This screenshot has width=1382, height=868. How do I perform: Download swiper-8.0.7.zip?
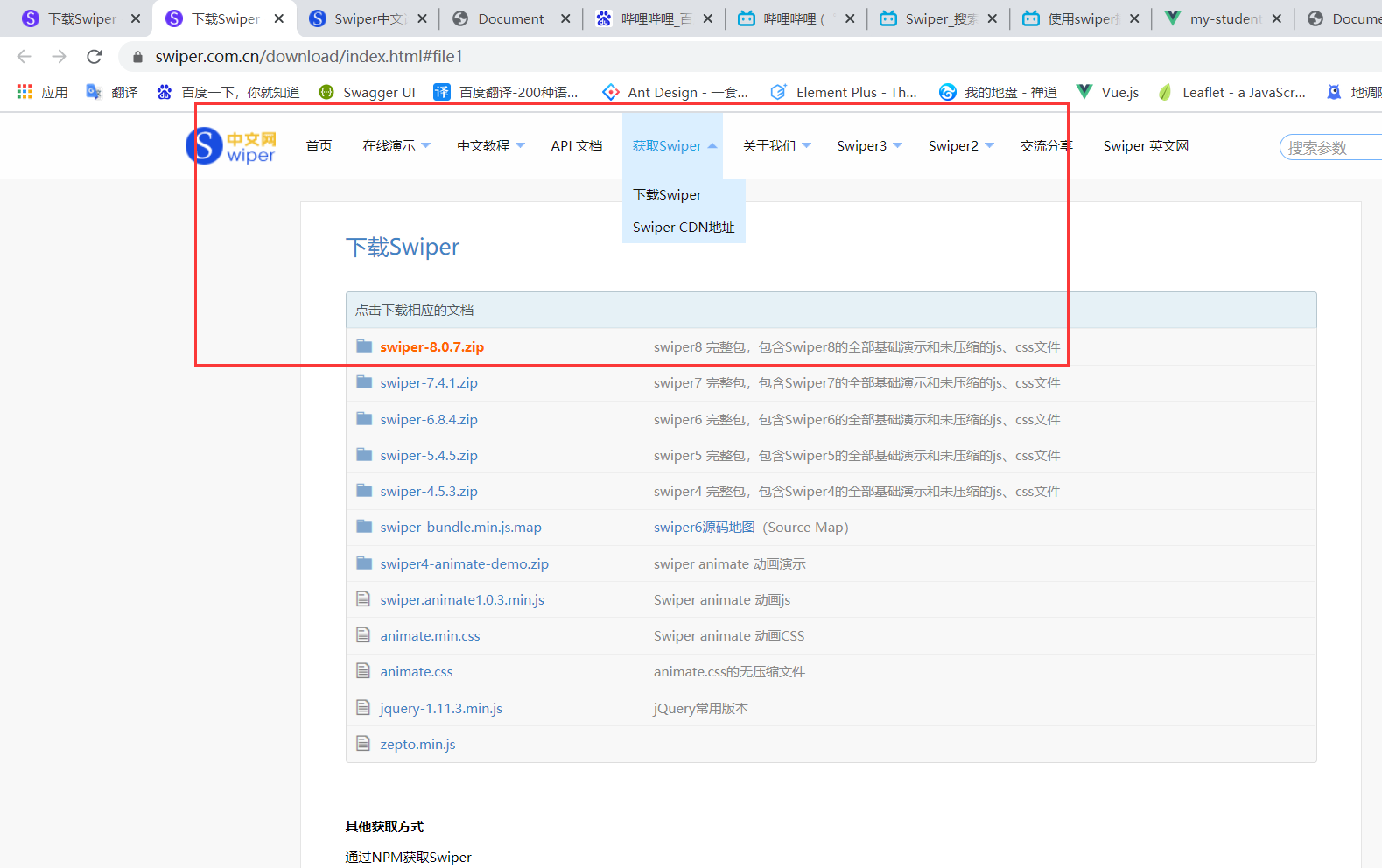431,346
